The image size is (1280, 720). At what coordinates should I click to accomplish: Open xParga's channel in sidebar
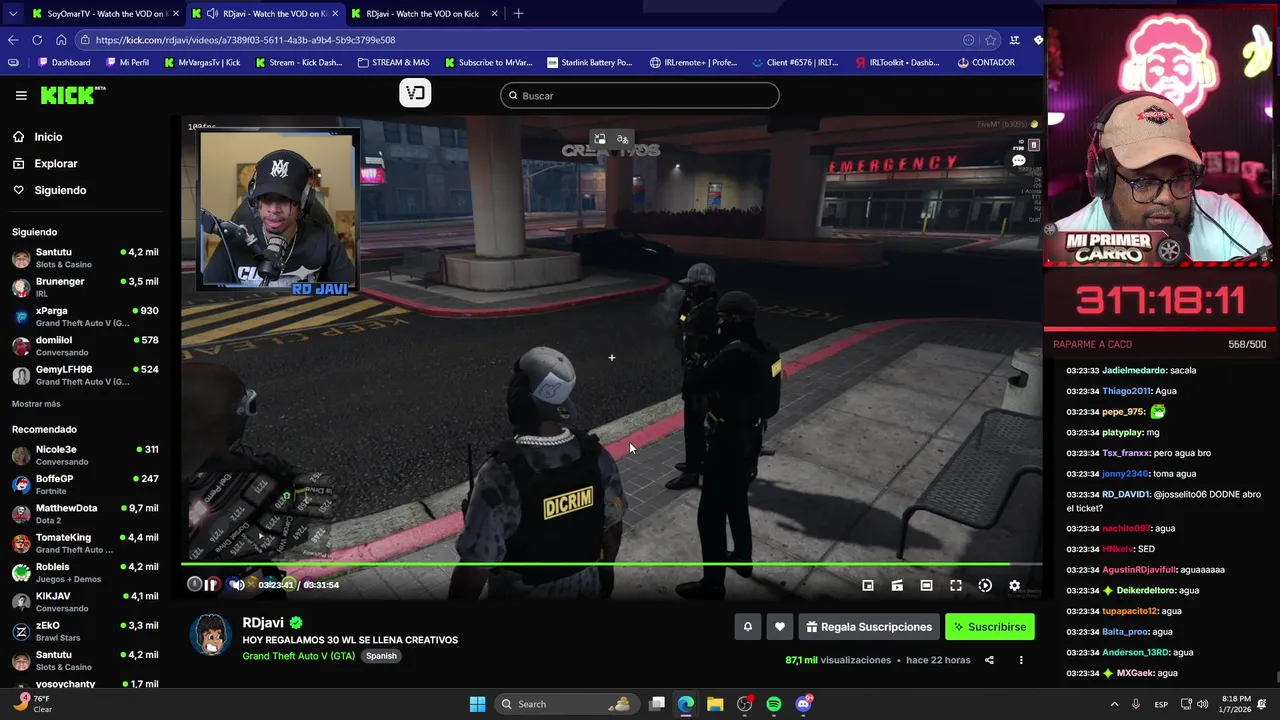tap(85, 317)
